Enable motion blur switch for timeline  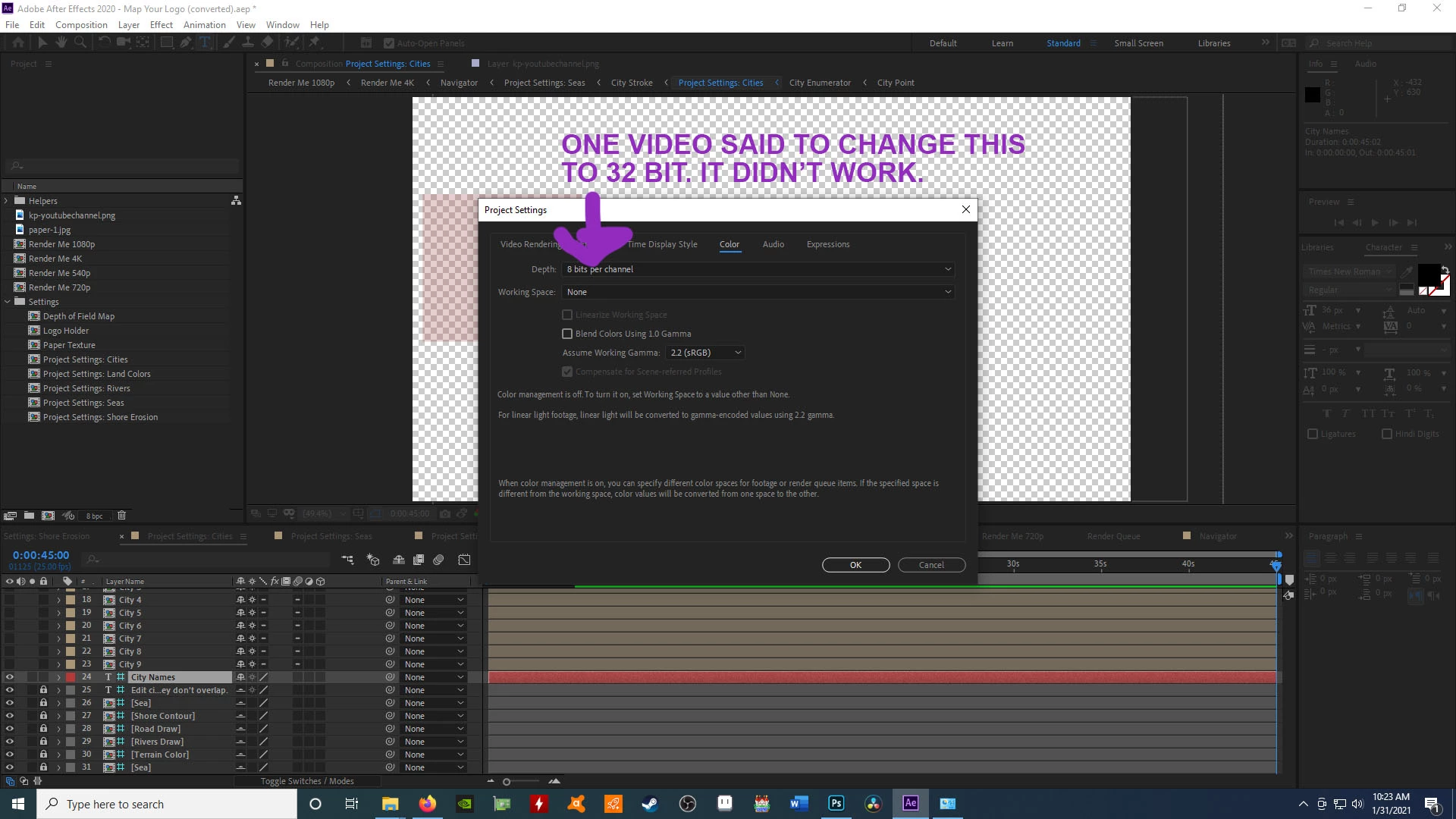438,560
